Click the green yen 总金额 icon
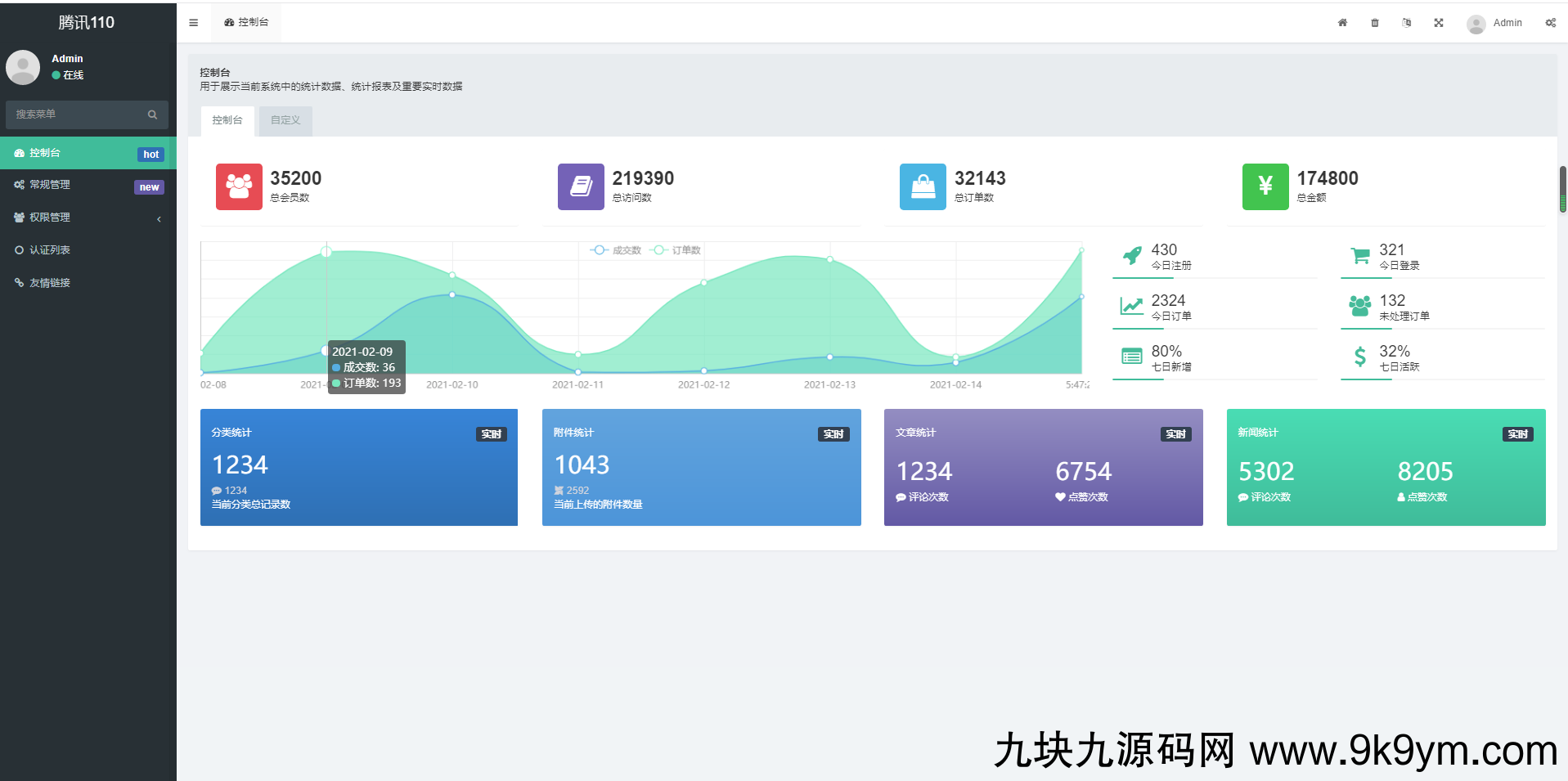Viewport: 1568px width, 781px height. click(1265, 186)
